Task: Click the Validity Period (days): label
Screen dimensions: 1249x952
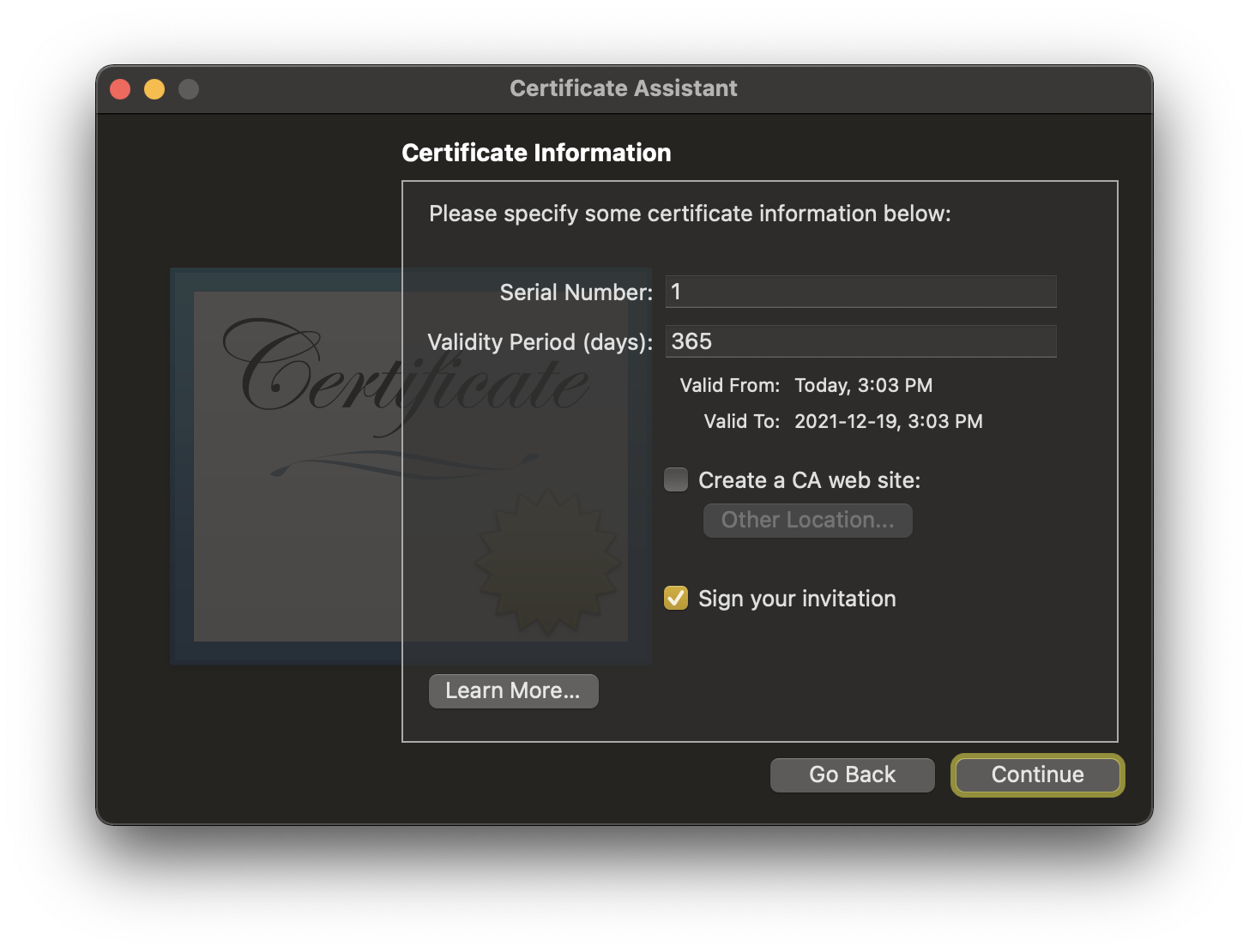Action: (x=540, y=342)
